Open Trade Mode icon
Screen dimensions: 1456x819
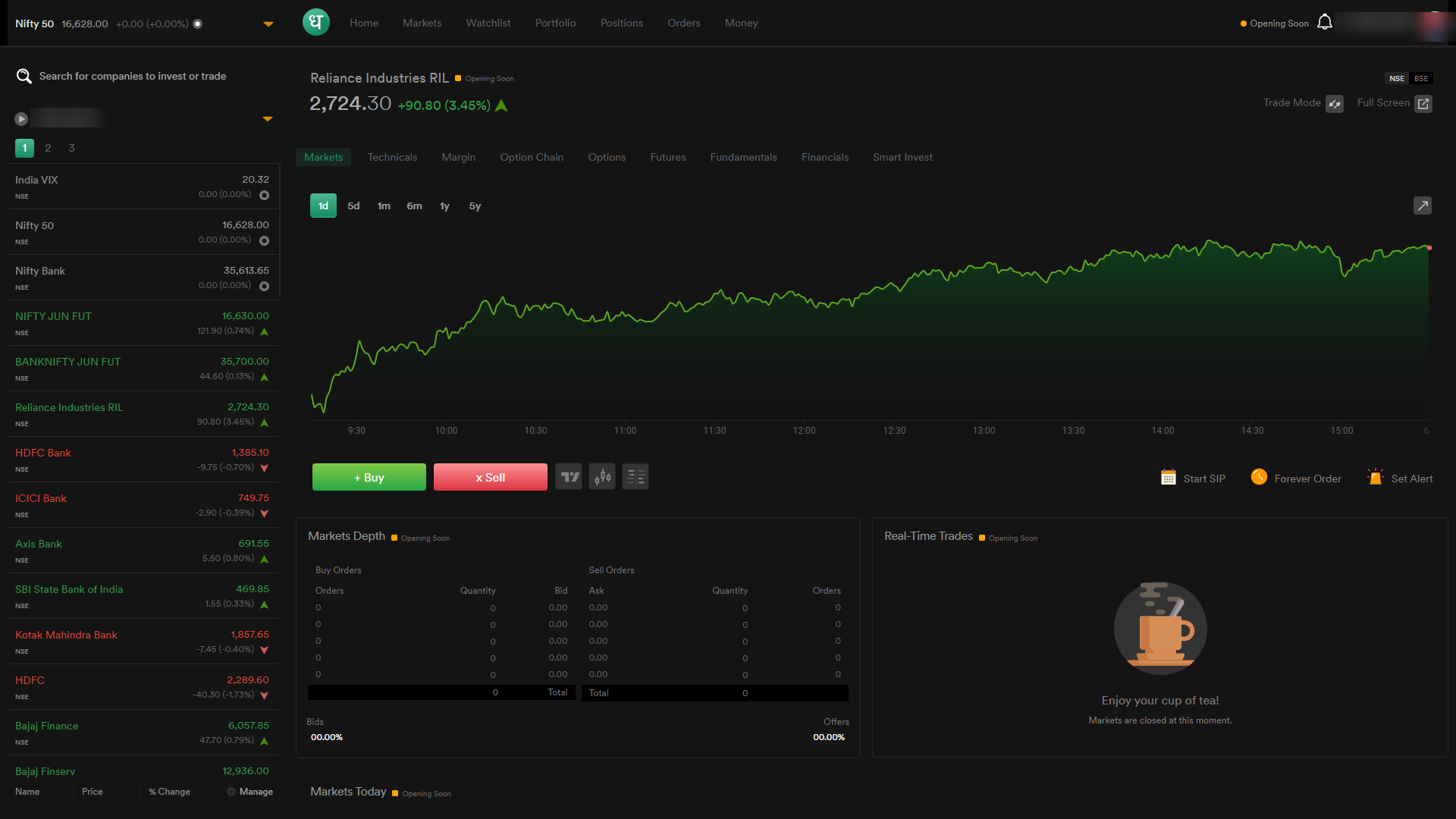point(1335,104)
